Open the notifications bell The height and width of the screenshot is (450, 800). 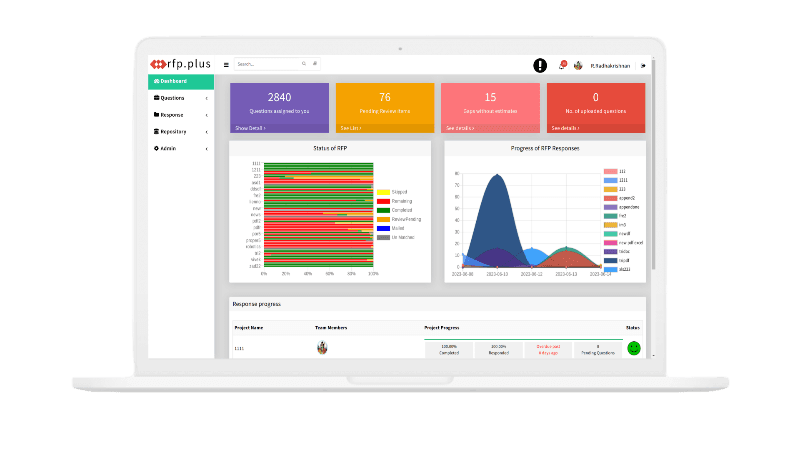[x=562, y=65]
